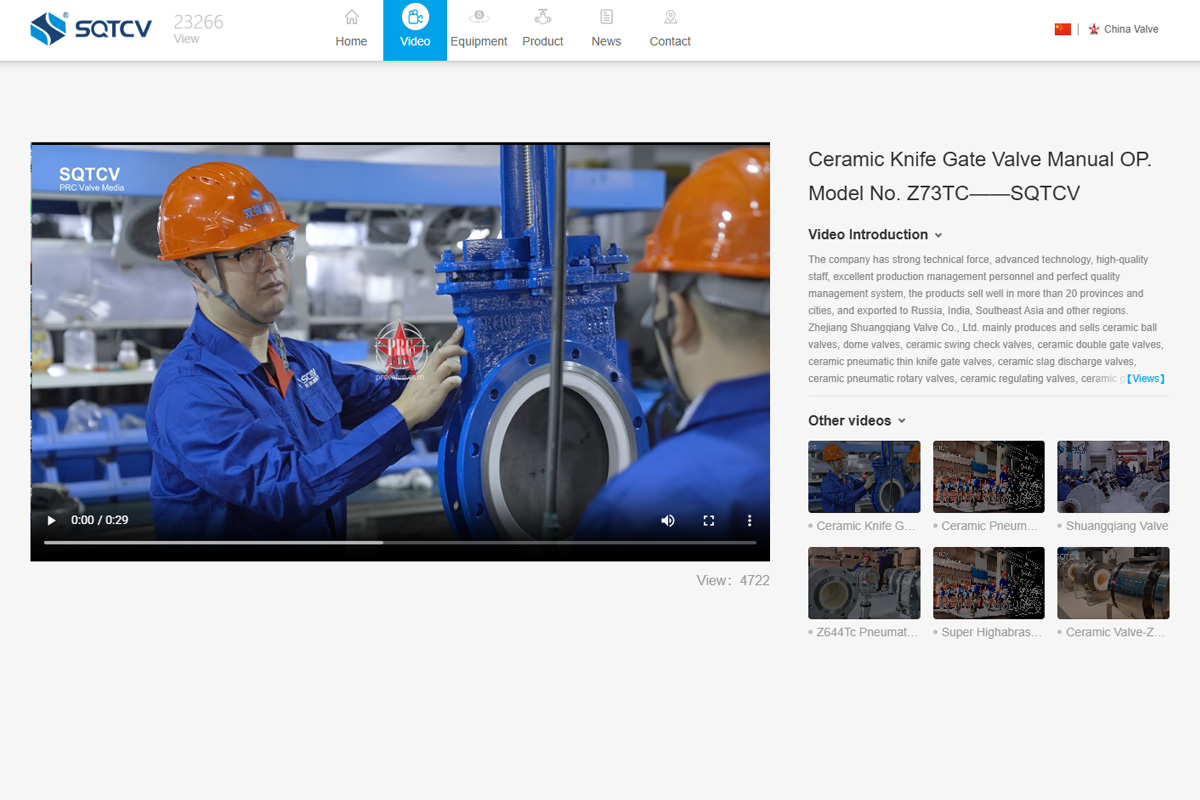Open the Product nav icon
Viewport: 1200px width, 800px height.
click(543, 17)
